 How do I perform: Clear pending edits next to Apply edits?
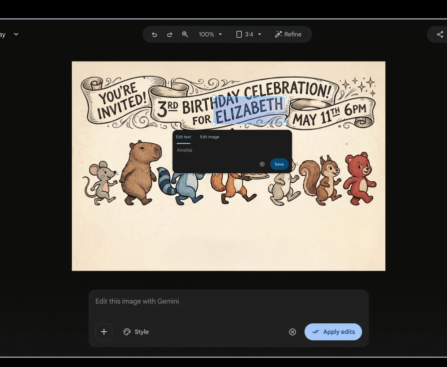coord(292,332)
